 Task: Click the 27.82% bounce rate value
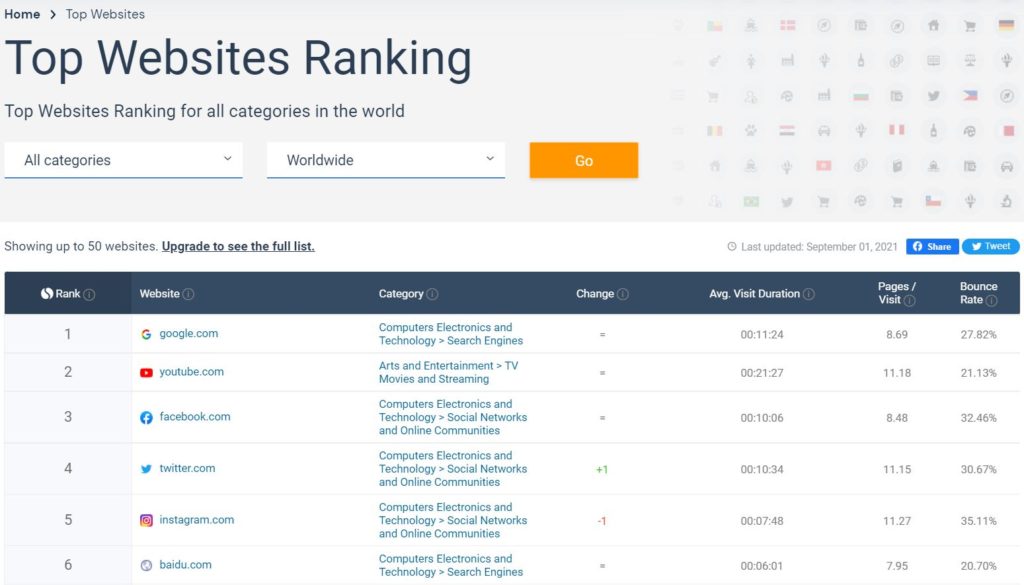[978, 334]
